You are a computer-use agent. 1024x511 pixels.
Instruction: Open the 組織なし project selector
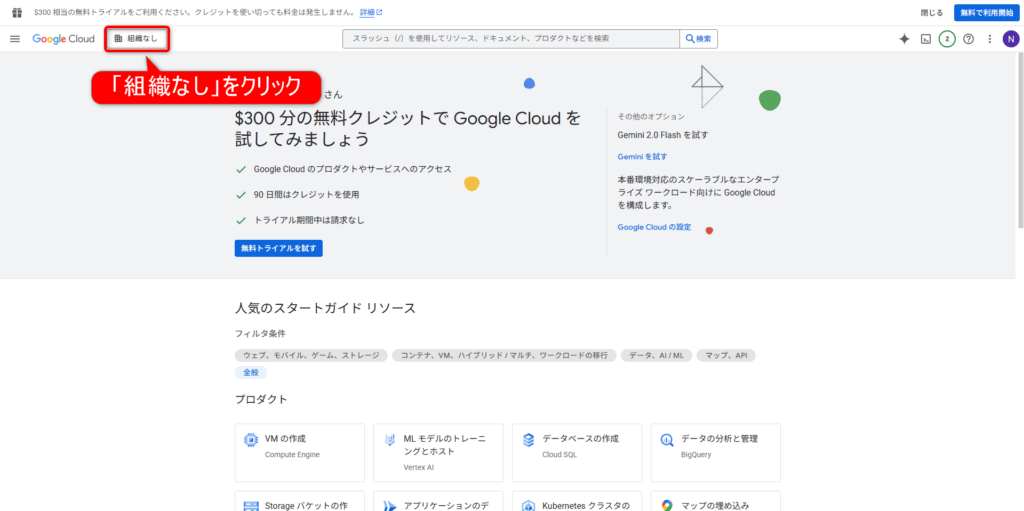pyautogui.click(x=137, y=39)
